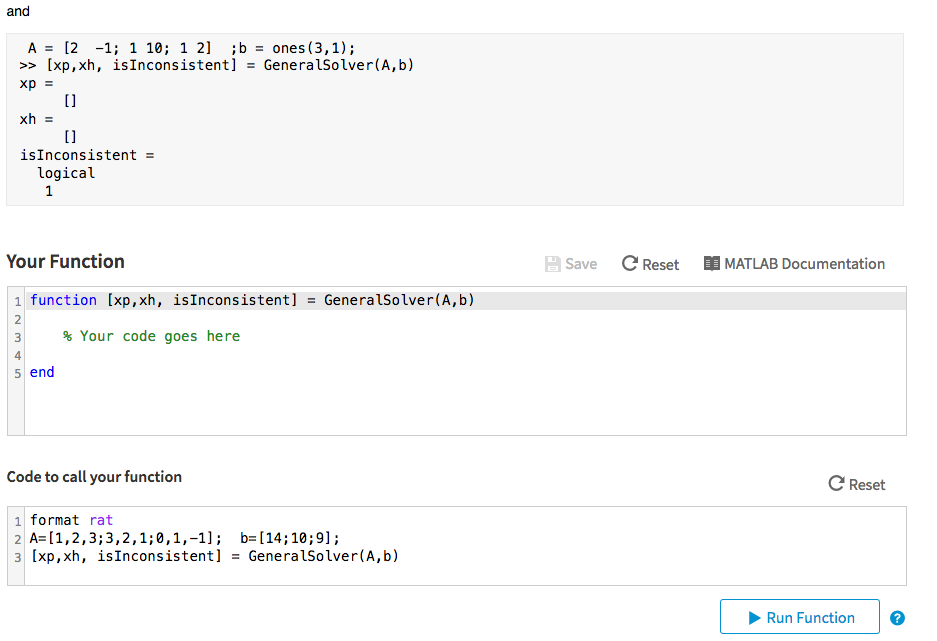The width and height of the screenshot is (937, 641).
Task: Click the 'Your Function' heading
Action: point(66,262)
